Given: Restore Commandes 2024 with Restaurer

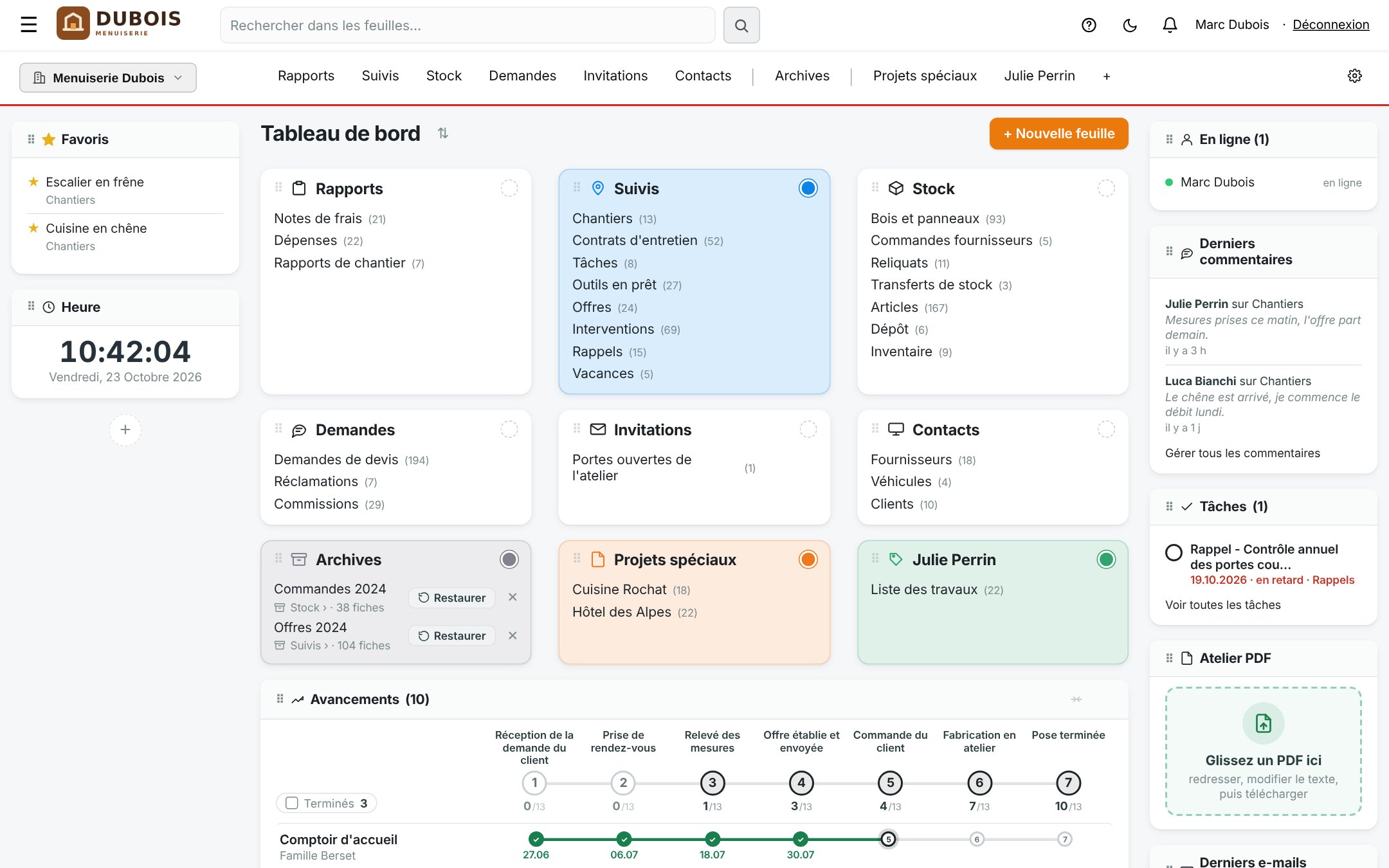Looking at the screenshot, I should tap(452, 598).
